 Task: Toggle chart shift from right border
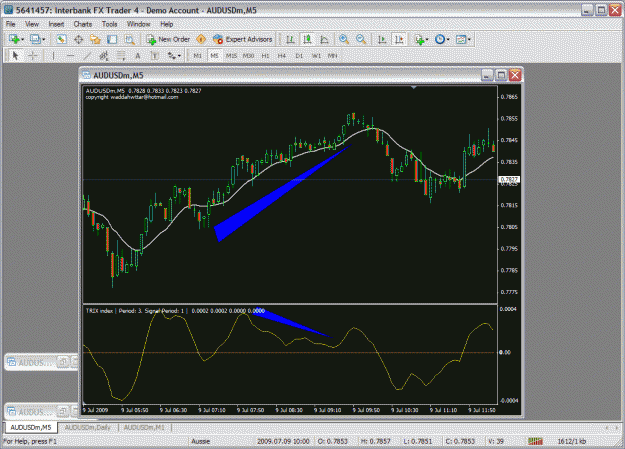click(399, 39)
